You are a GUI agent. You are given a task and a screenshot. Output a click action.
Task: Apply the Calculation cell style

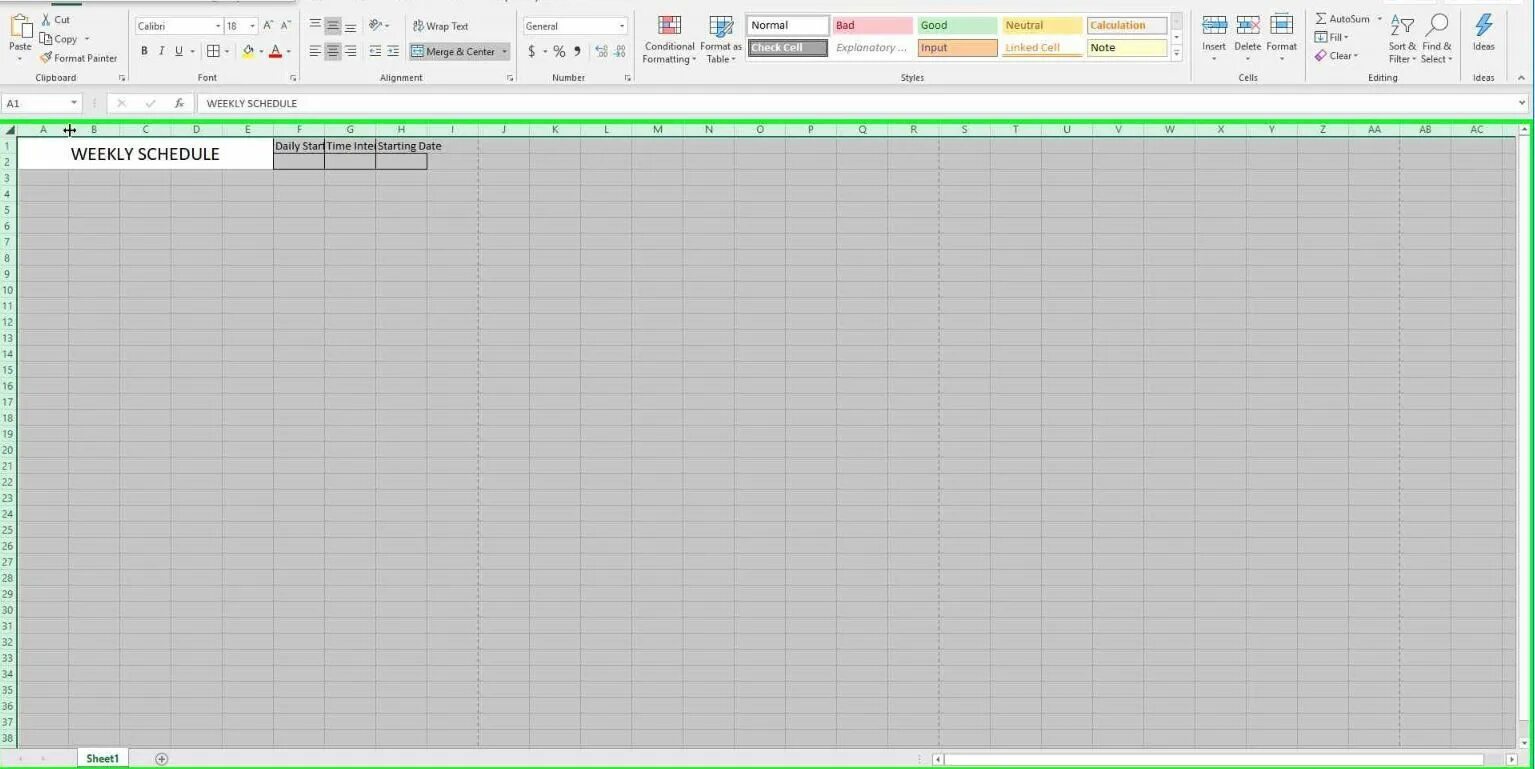[x=1127, y=26]
